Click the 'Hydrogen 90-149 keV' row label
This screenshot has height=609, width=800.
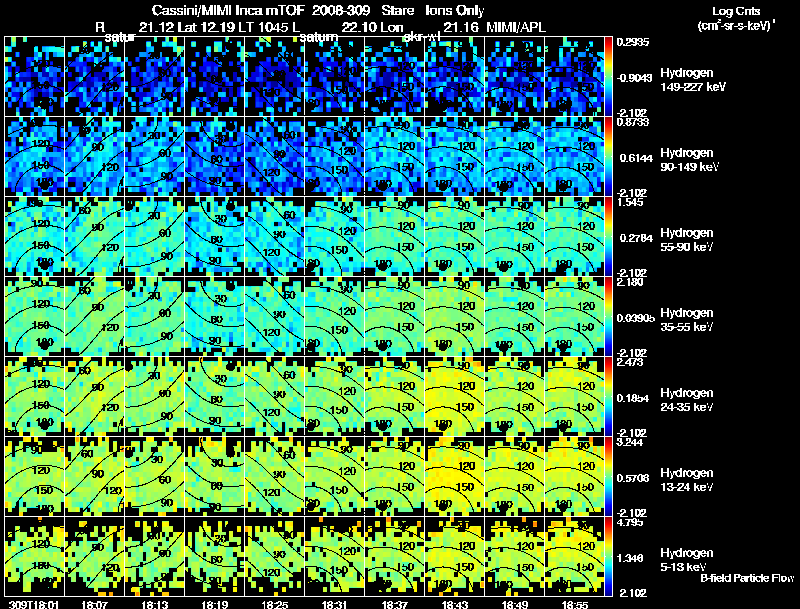click(689, 160)
